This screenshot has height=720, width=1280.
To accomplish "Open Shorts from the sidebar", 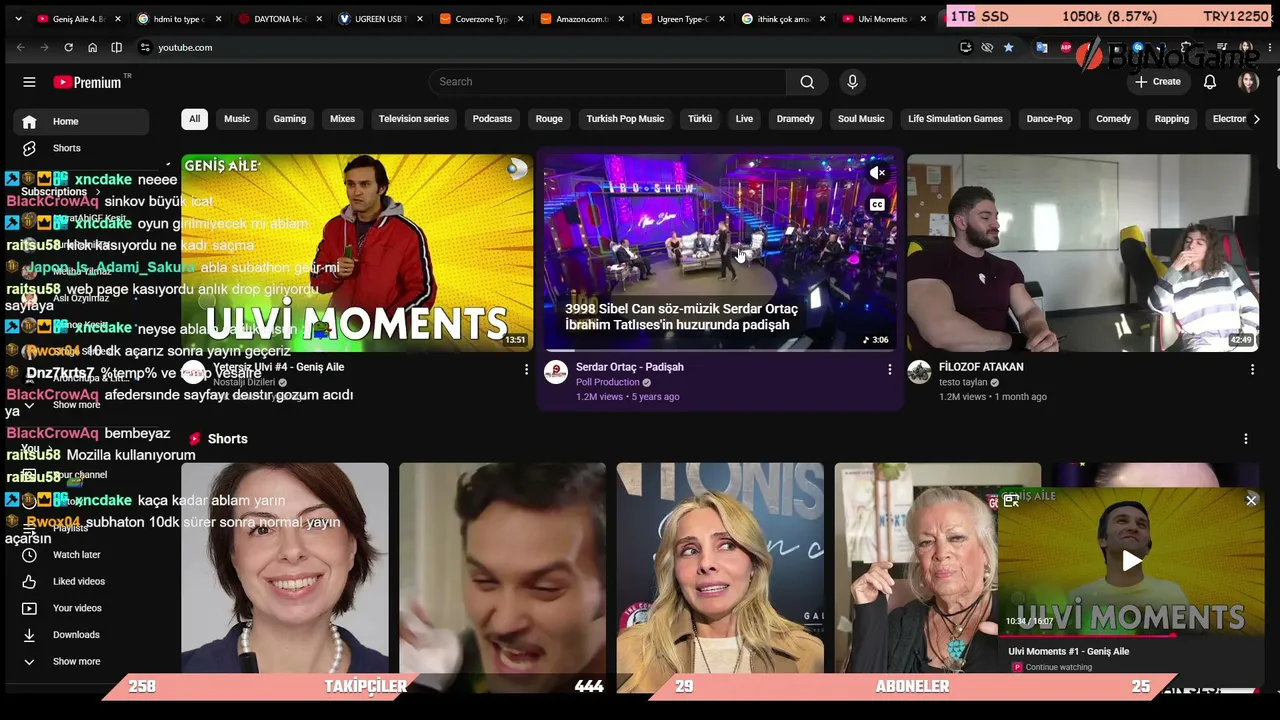I will click(81, 148).
